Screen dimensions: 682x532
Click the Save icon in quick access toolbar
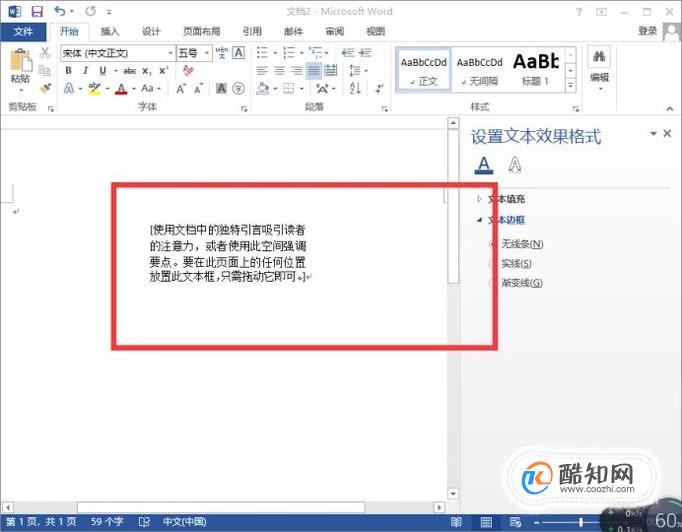(37, 11)
